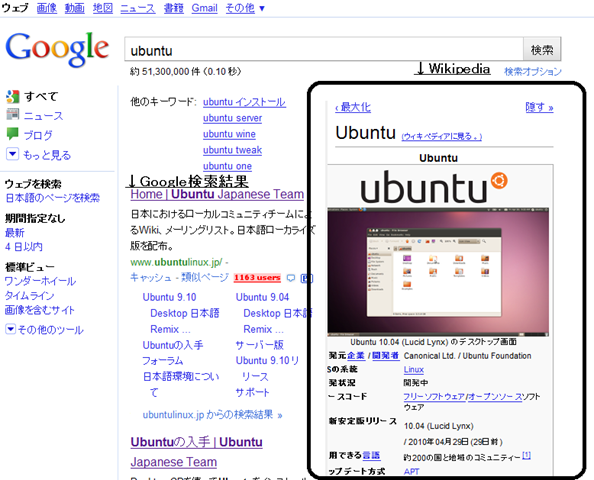
Task: Click the red 1163 users badge
Action: [x=257, y=278]
